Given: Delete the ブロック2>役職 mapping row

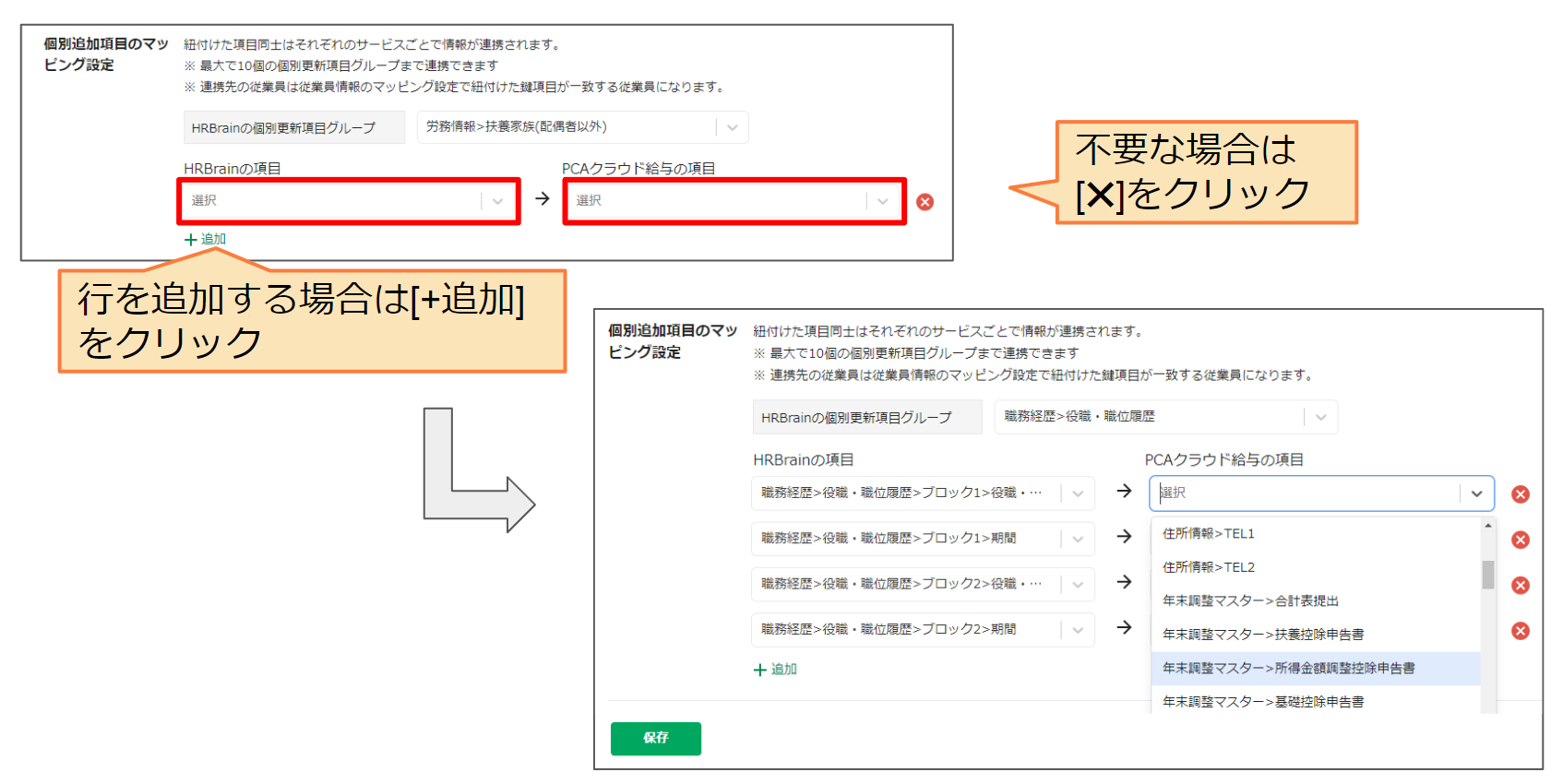Looking at the screenshot, I should tap(1521, 586).
